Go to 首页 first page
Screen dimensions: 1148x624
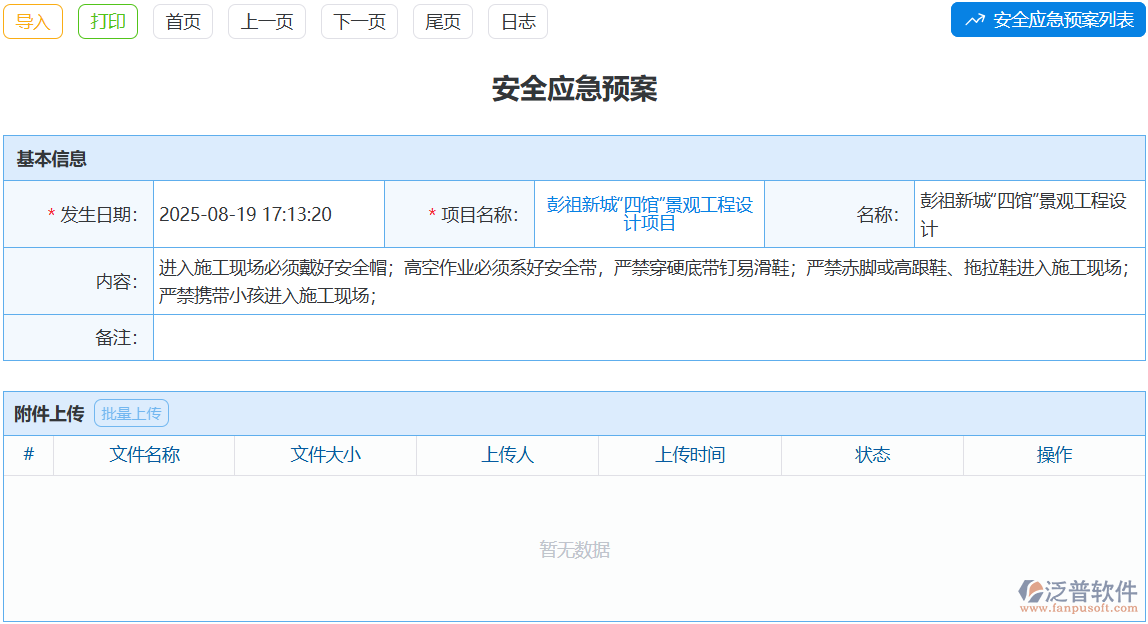(x=182, y=20)
